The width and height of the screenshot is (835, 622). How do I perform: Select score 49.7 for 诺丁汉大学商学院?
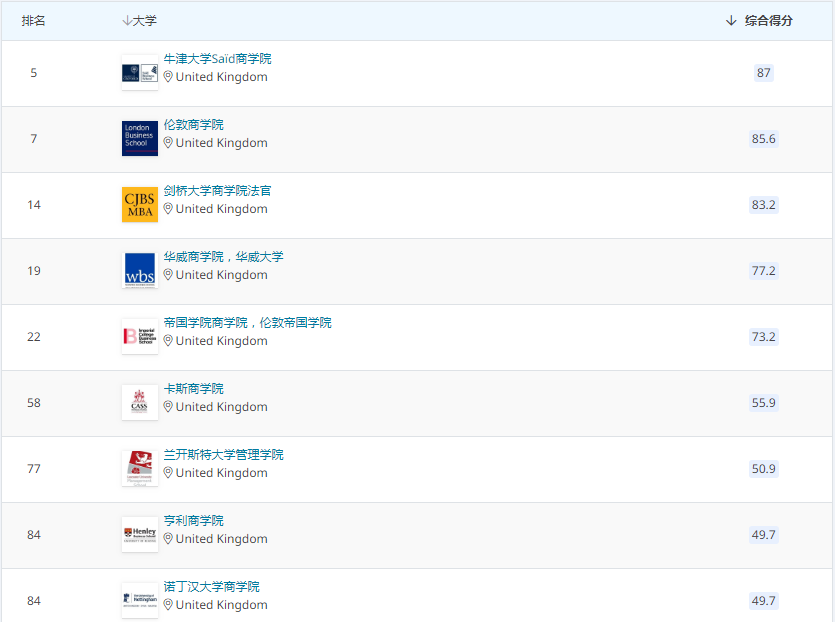pos(764,601)
